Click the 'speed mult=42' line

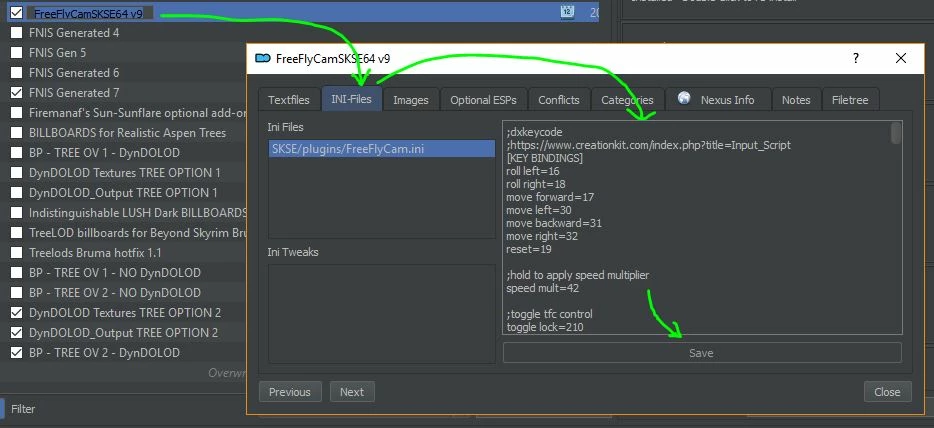[x=542, y=289]
